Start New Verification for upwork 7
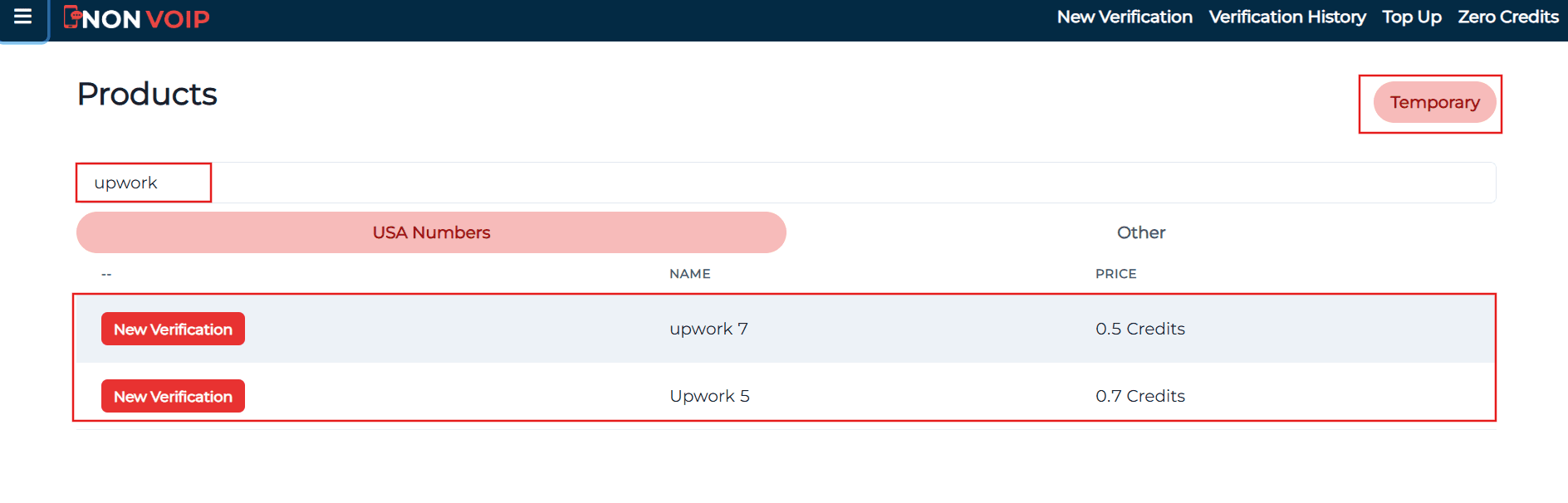1568x503 pixels. click(x=172, y=329)
